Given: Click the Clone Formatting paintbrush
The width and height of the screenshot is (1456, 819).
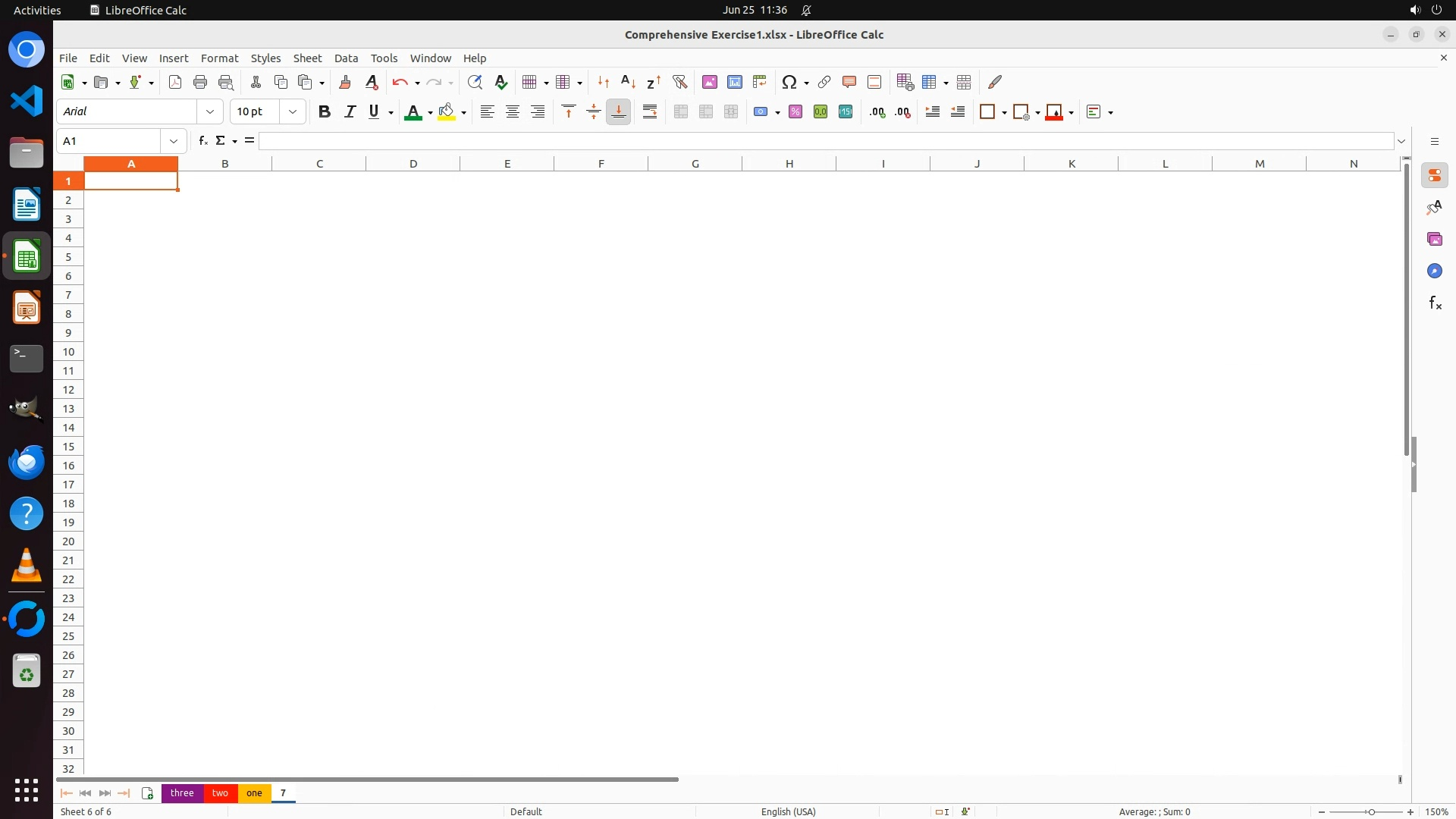Looking at the screenshot, I should point(345,82).
